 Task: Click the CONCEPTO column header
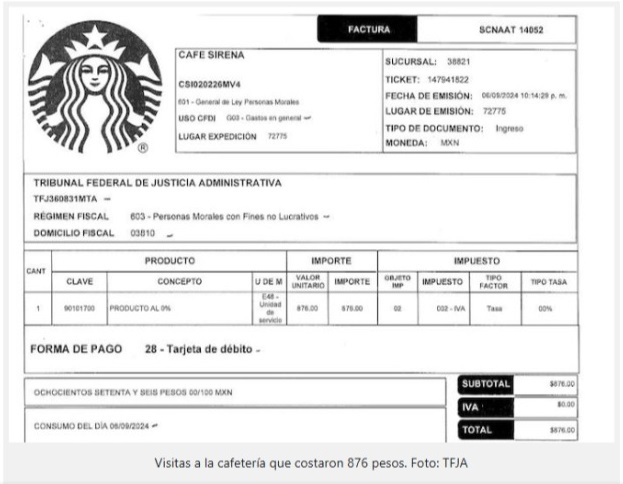tap(178, 282)
